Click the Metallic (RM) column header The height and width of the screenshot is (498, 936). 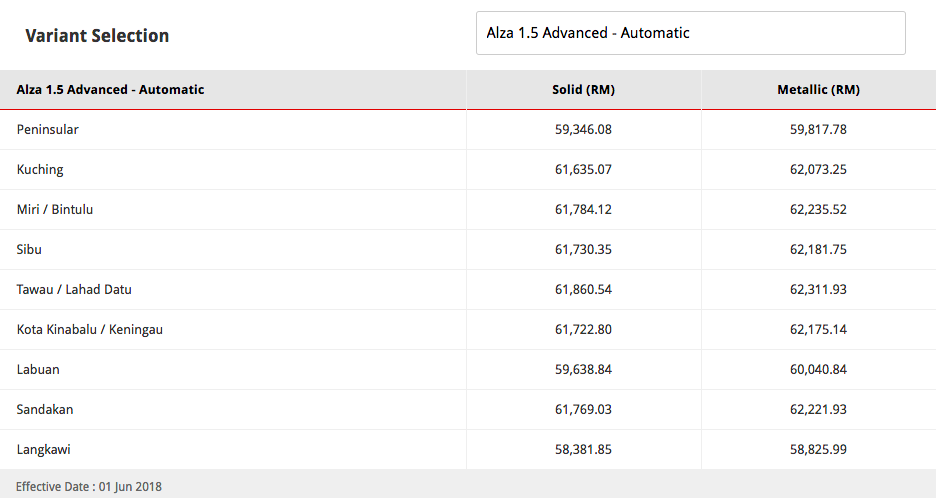click(818, 90)
